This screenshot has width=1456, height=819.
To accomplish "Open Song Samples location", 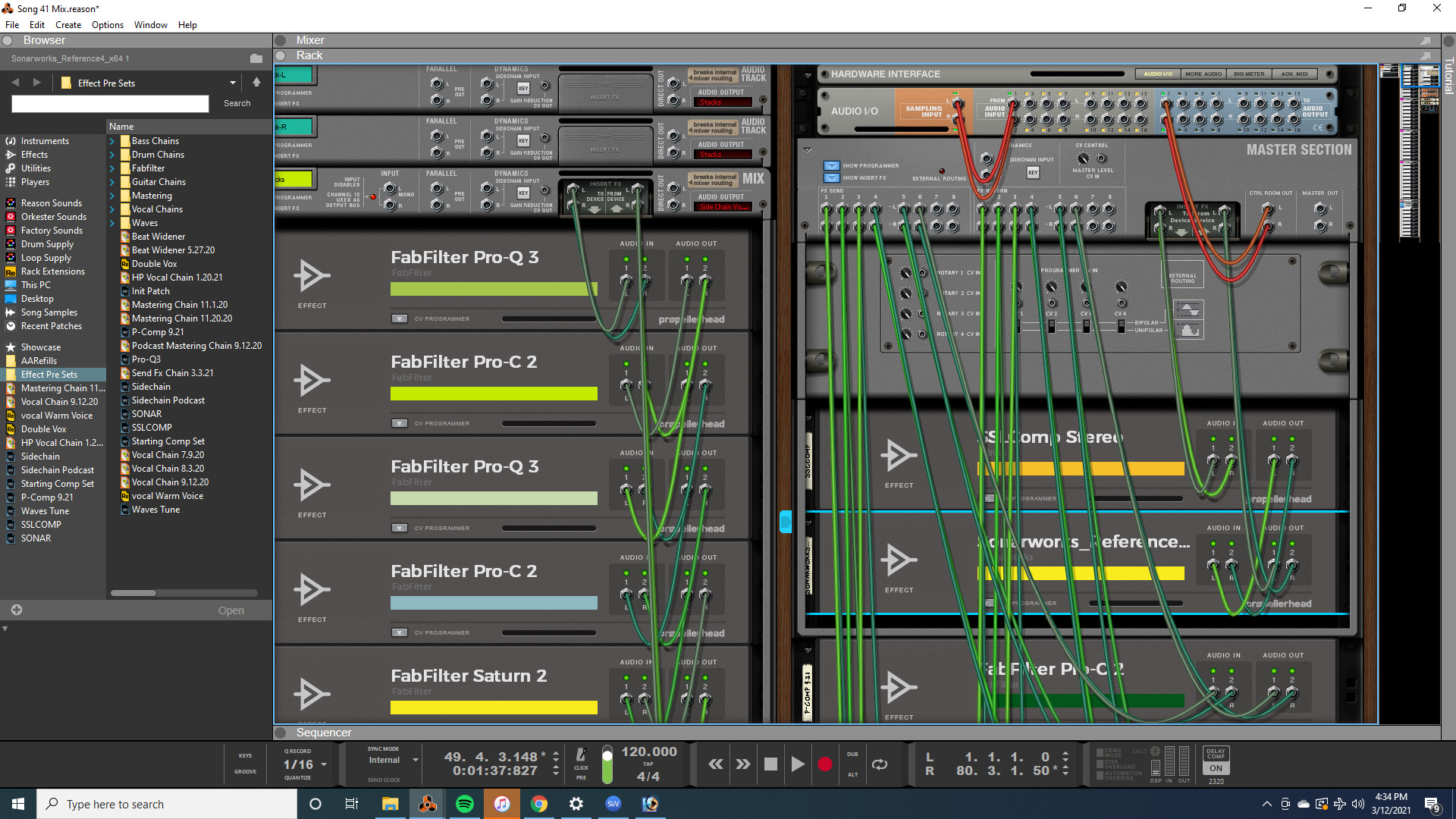I will [49, 312].
